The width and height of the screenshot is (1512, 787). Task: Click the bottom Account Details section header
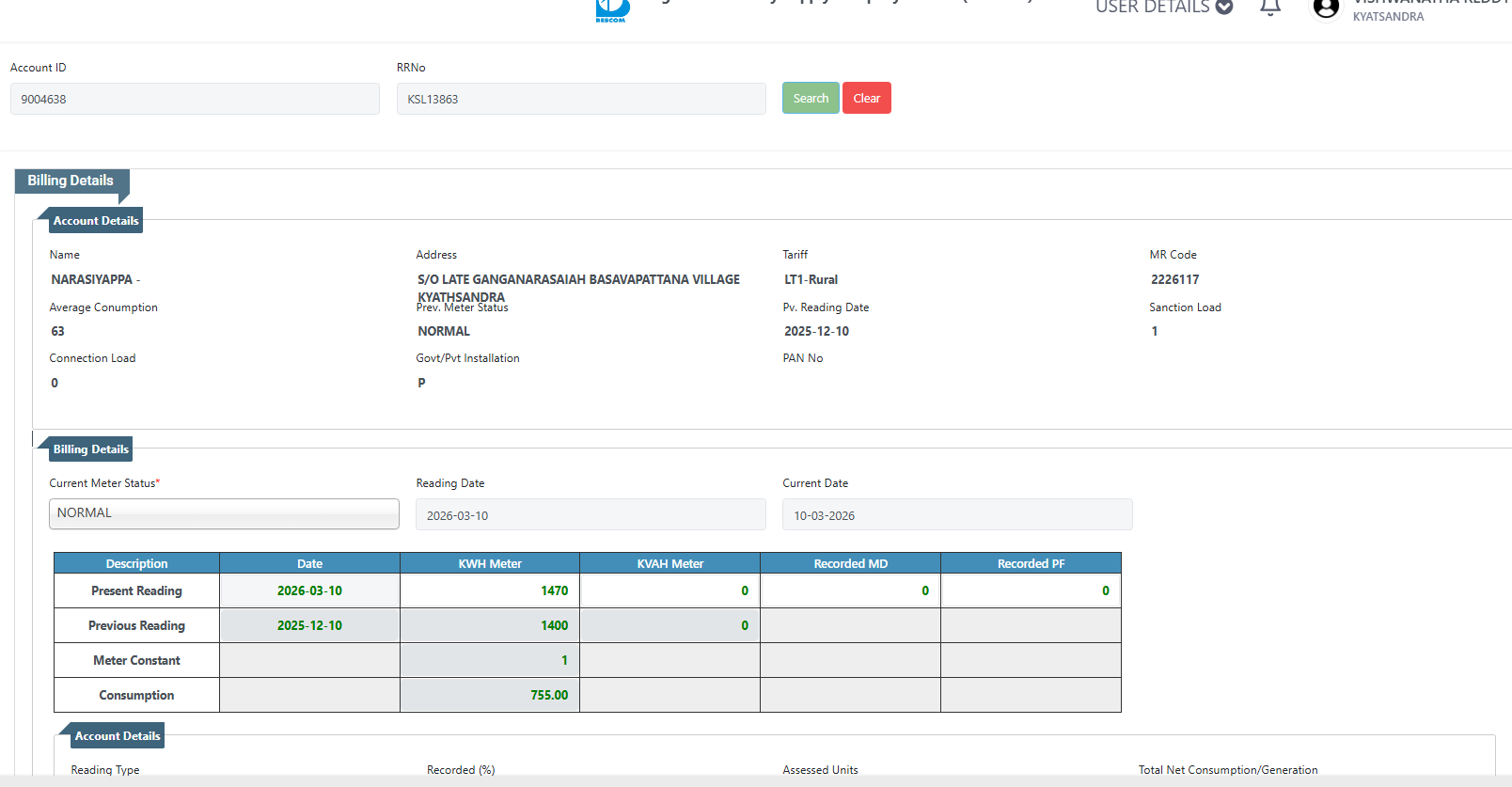click(x=117, y=736)
